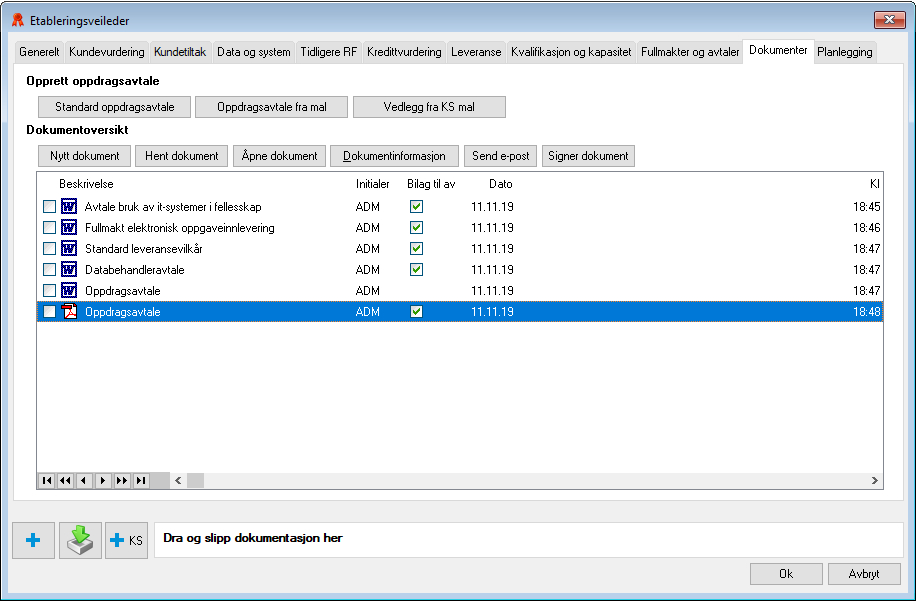
Task: Go to next record arrow
Action: point(103,480)
